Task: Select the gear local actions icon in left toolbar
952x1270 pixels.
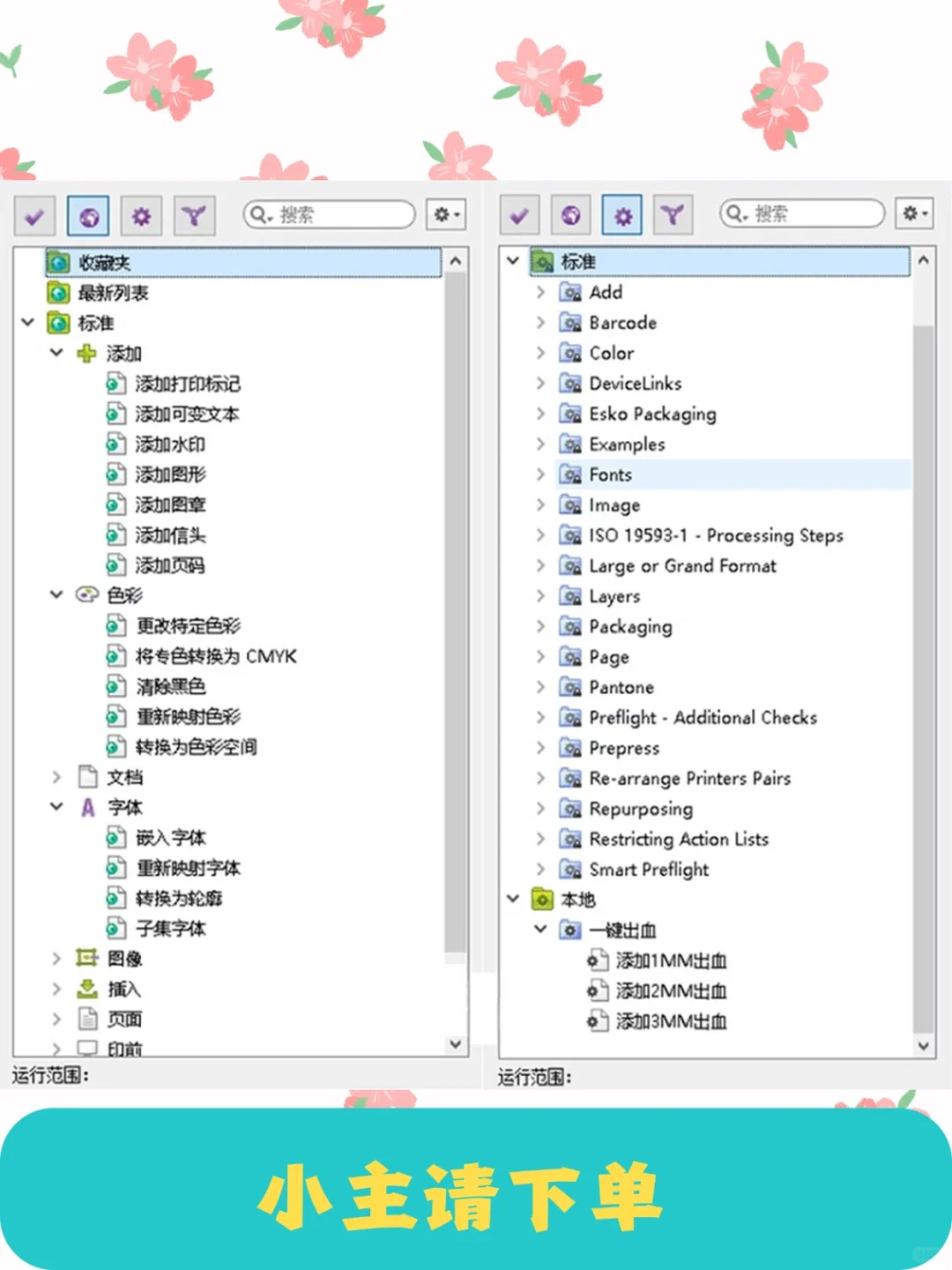Action: (140, 214)
